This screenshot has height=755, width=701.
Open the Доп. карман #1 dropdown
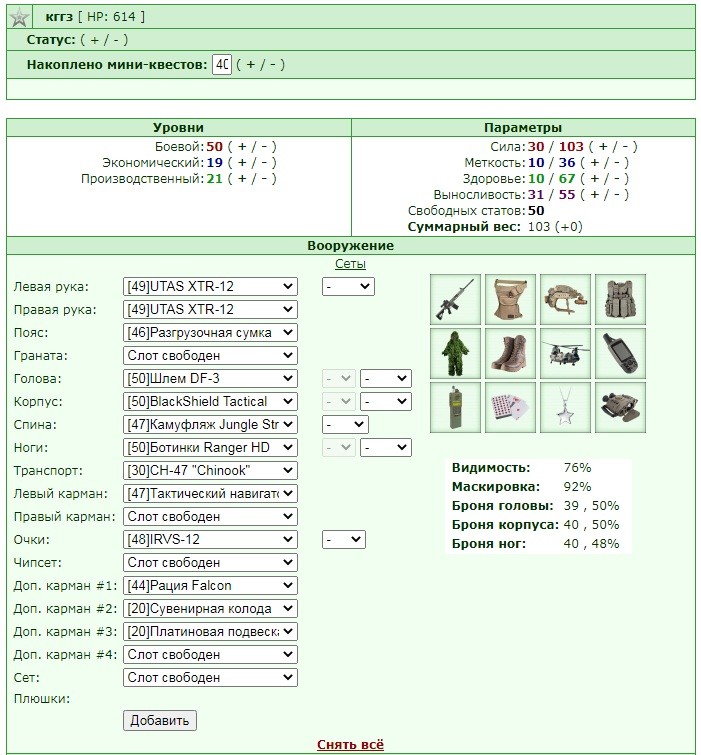pyautogui.click(x=210, y=586)
